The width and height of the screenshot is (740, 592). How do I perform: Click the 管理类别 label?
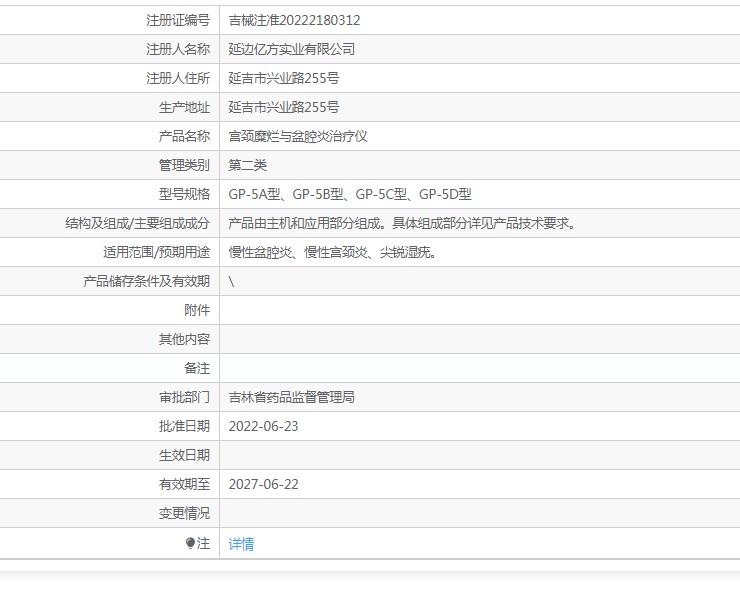click(185, 165)
